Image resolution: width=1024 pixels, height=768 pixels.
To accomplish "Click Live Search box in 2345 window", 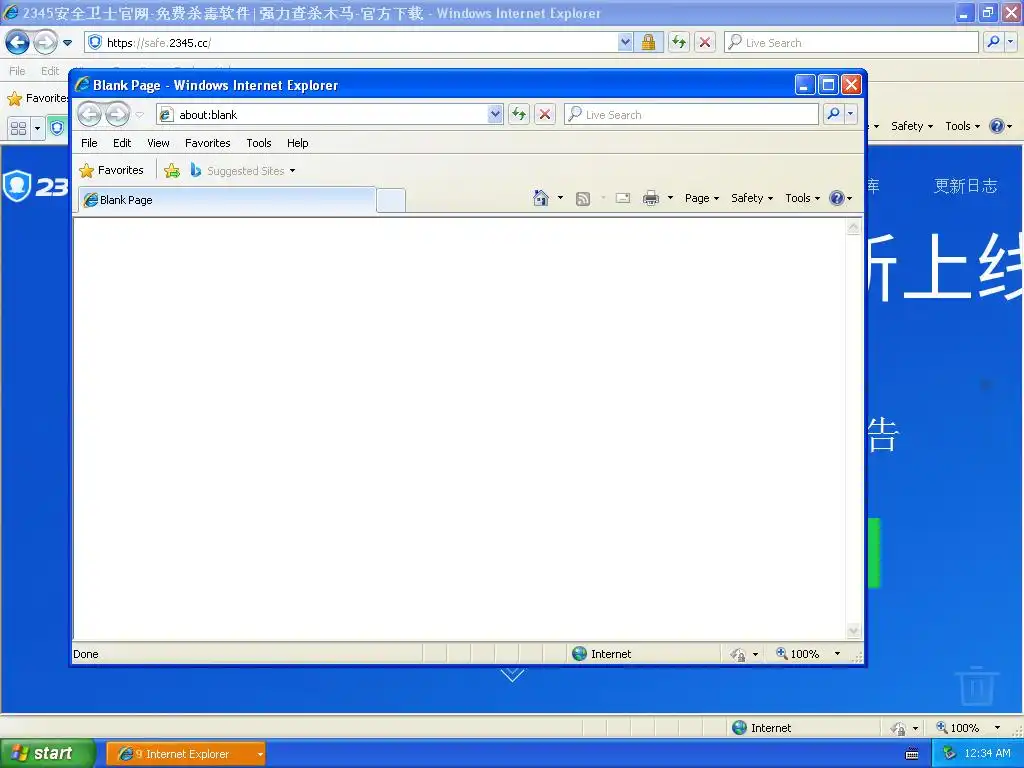I will pyautogui.click(x=851, y=43).
